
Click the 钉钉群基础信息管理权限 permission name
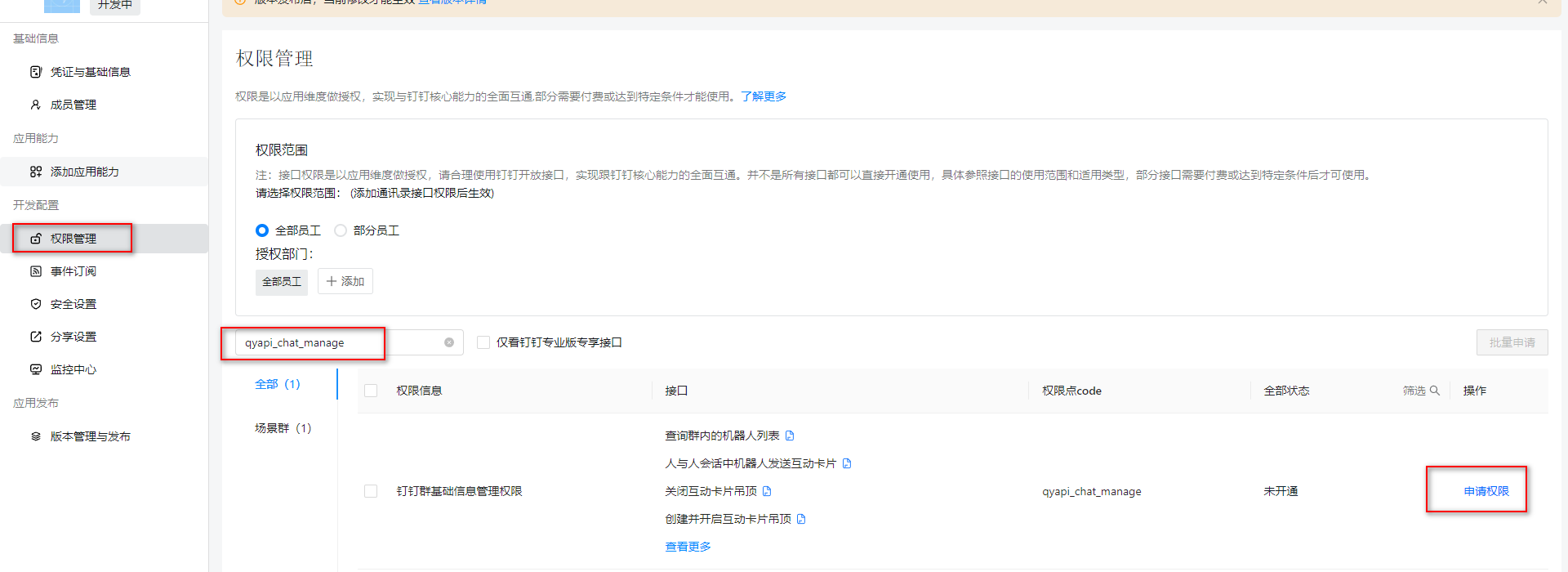(x=460, y=491)
